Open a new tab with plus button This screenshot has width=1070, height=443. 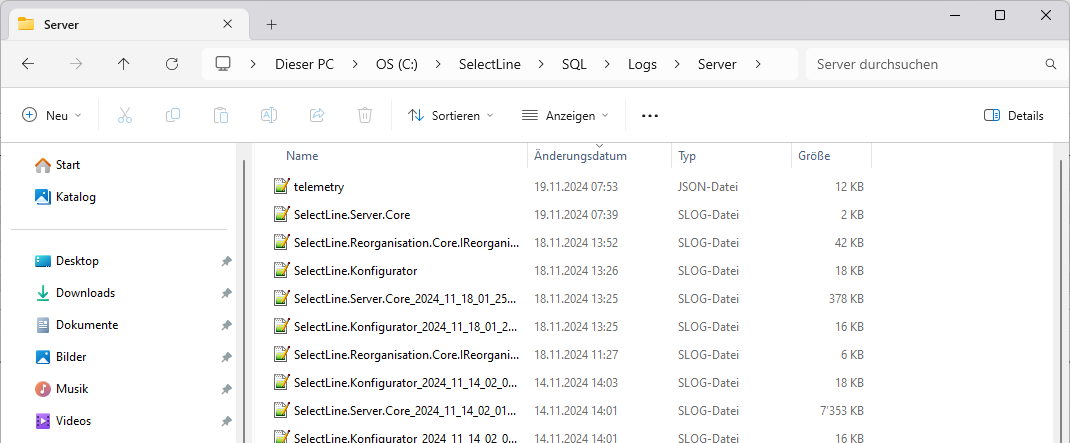(272, 25)
